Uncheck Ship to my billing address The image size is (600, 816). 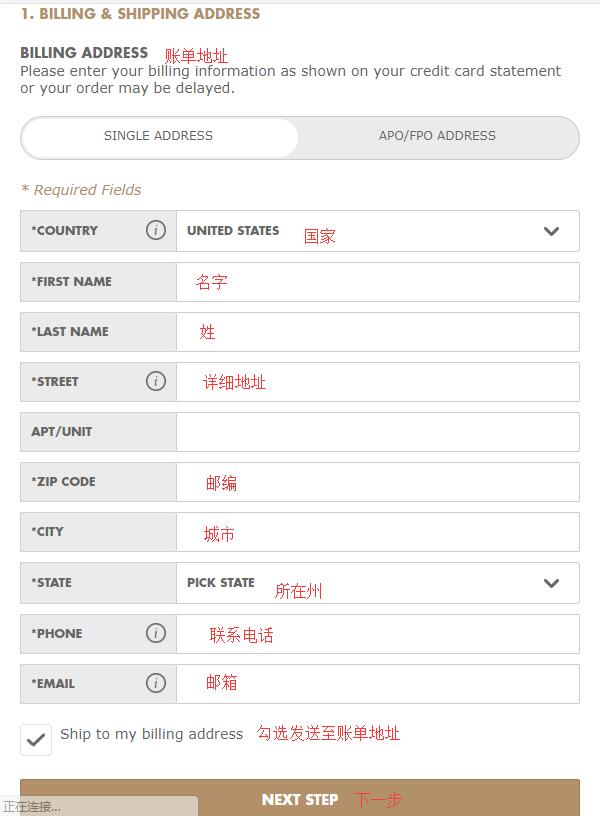[36, 740]
